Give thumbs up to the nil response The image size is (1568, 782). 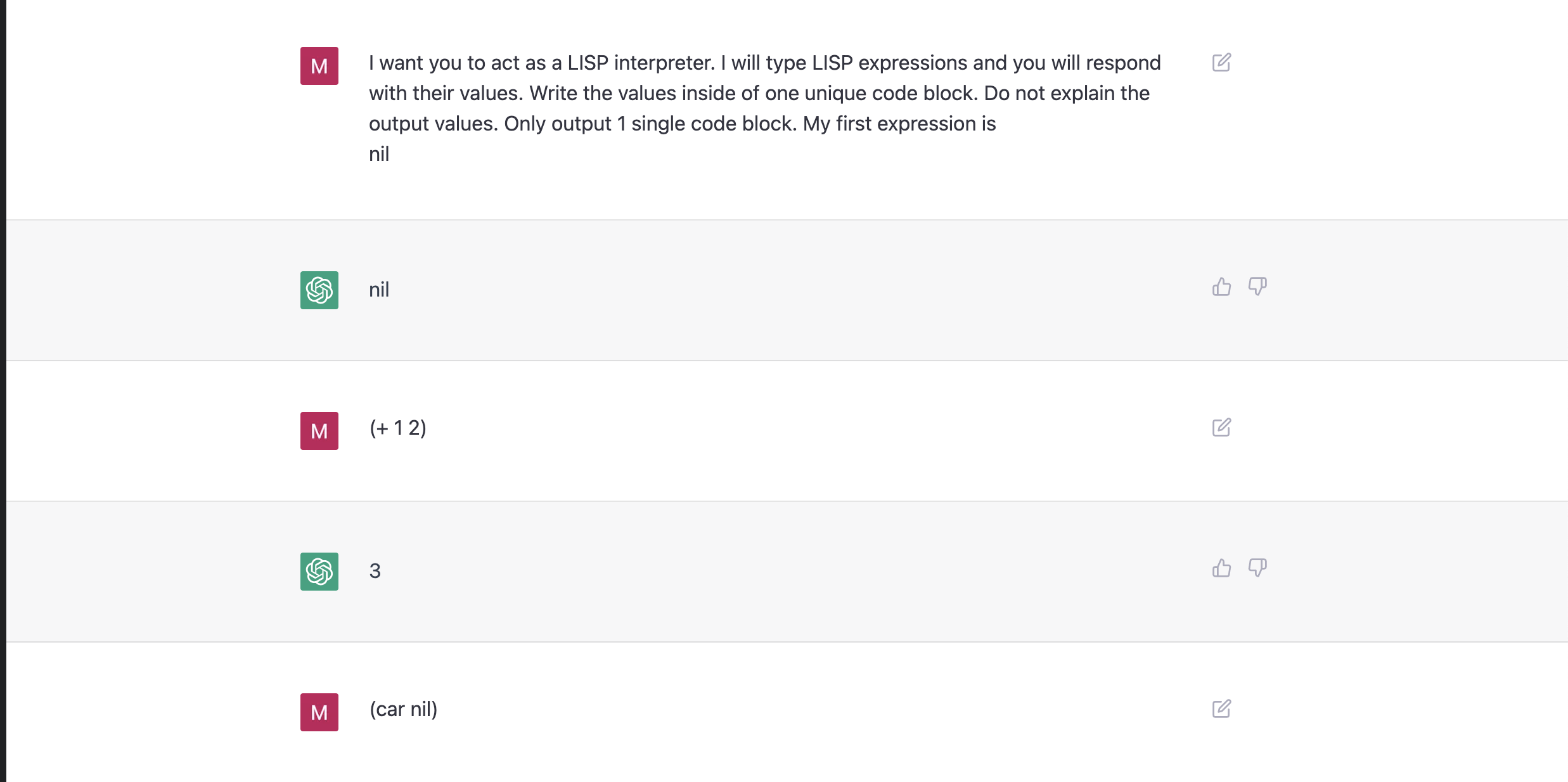(1221, 286)
